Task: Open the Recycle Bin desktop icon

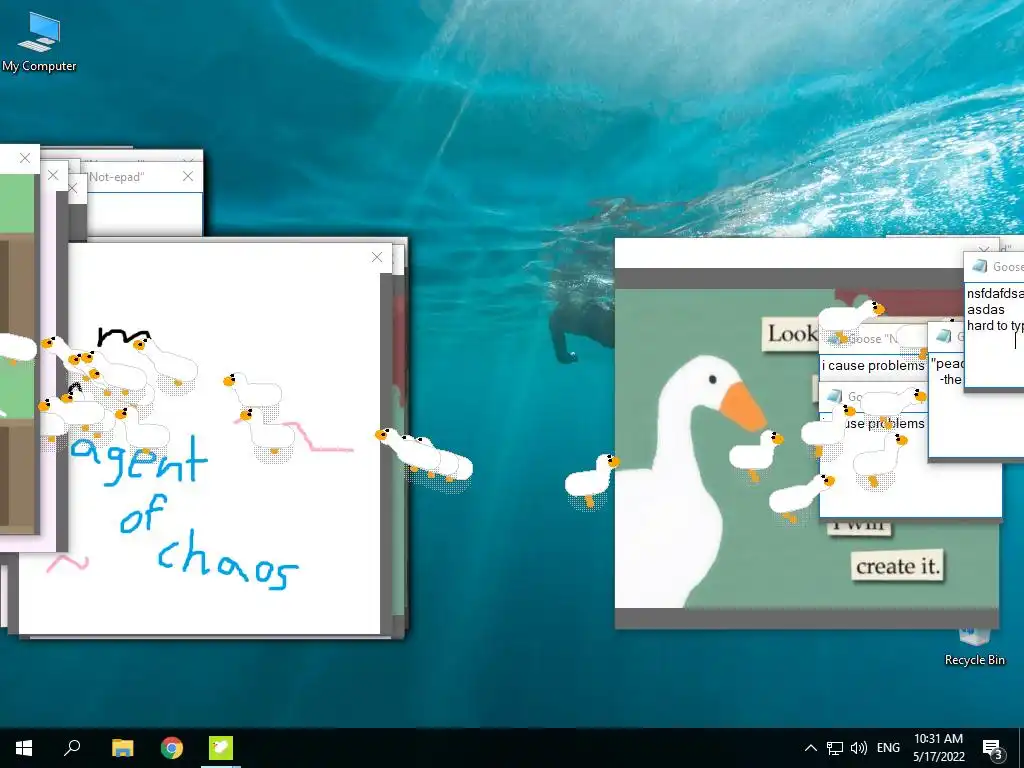Action: (974, 647)
